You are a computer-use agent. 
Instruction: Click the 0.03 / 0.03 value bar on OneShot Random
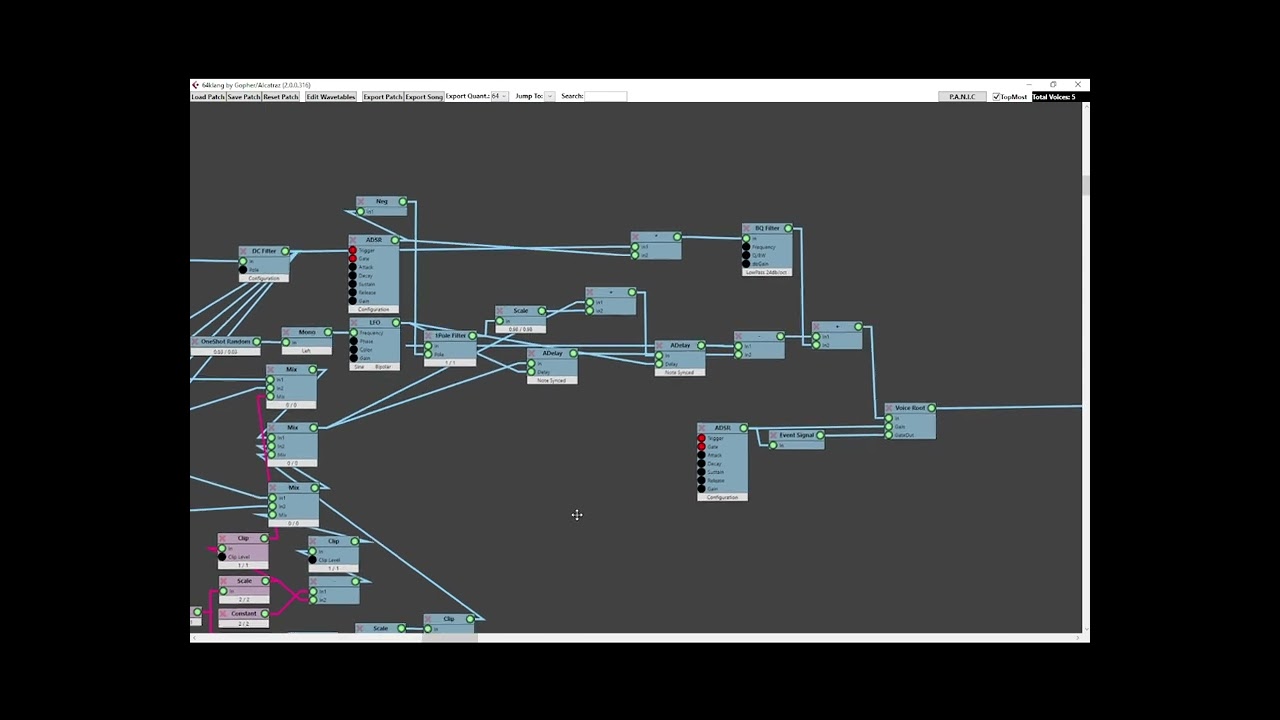225,352
